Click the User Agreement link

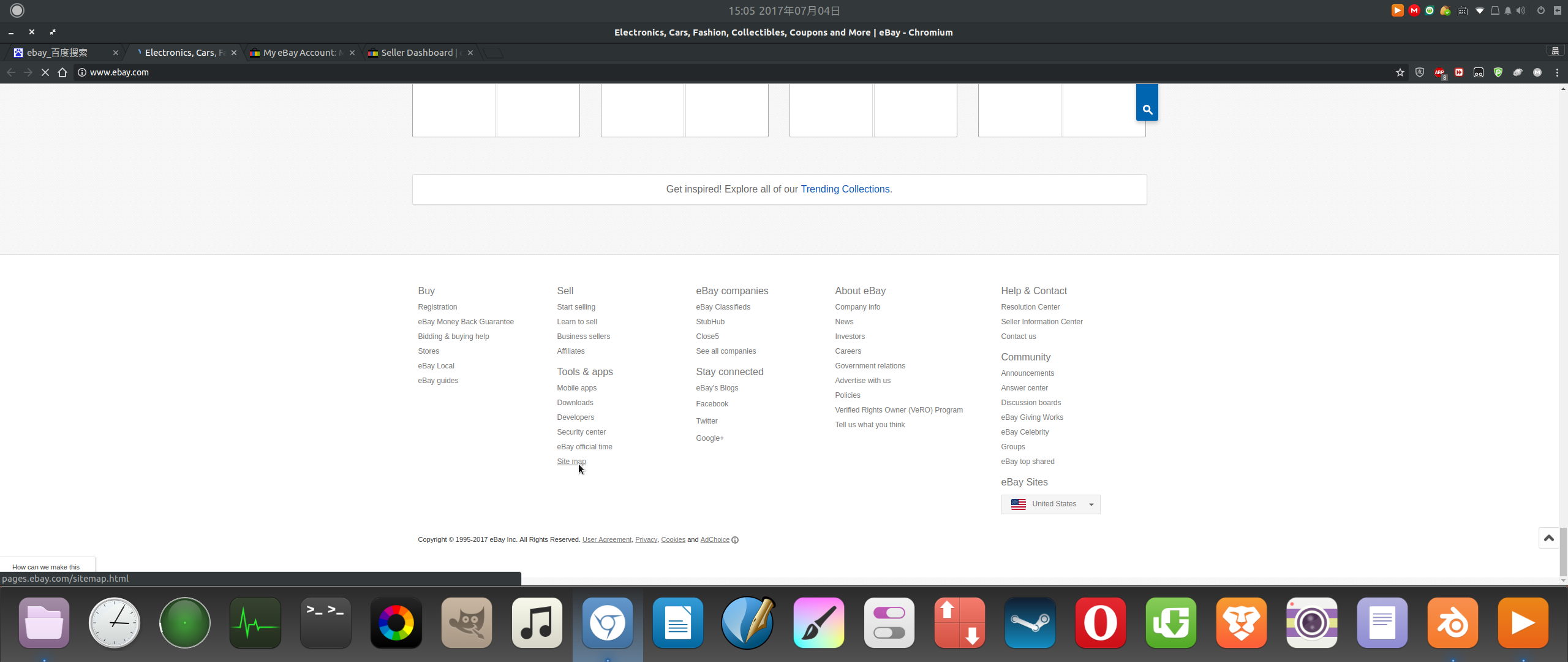point(606,540)
